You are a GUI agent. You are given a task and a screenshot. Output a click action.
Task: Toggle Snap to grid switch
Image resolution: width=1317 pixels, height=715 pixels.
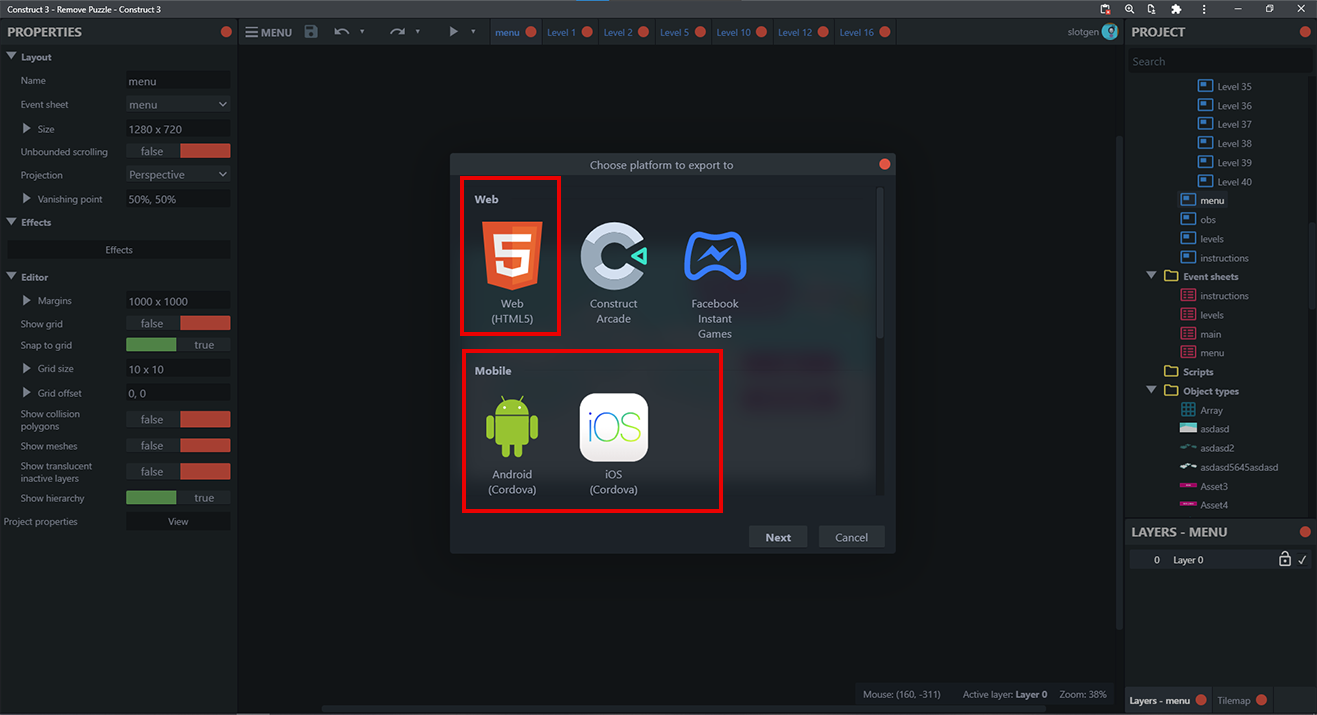(x=178, y=345)
